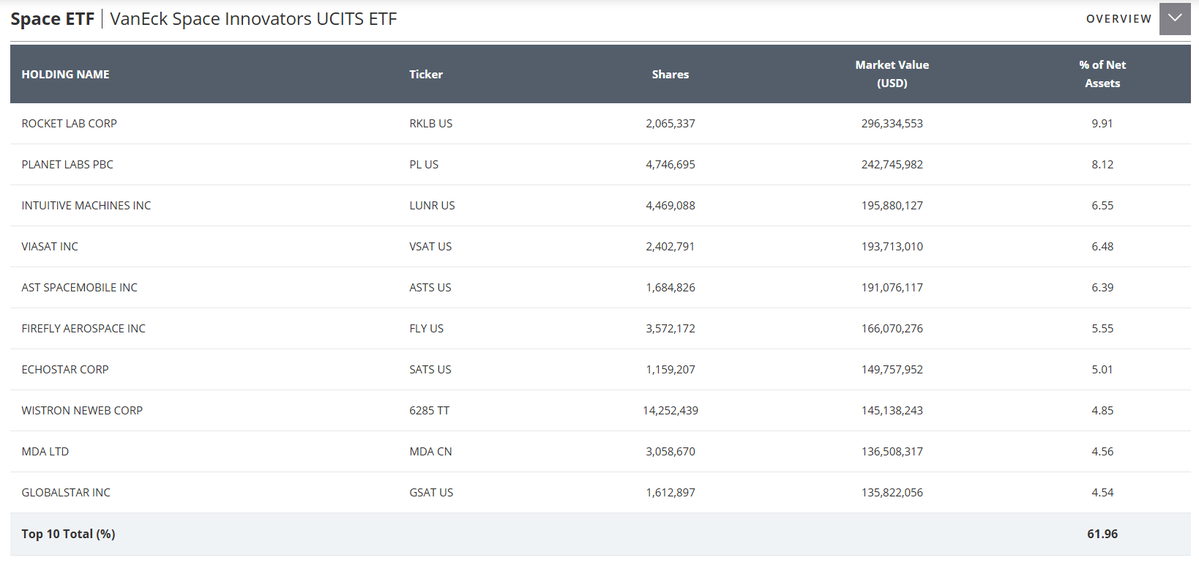Click net assets percentage 4.56
Image resolution: width=1199 pixels, height=566 pixels.
click(x=1102, y=451)
